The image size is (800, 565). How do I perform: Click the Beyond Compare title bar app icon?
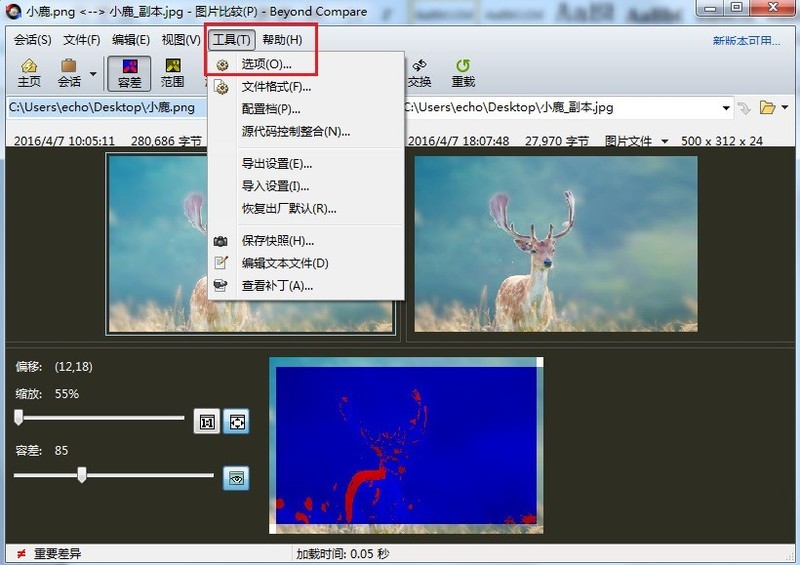coord(14,11)
